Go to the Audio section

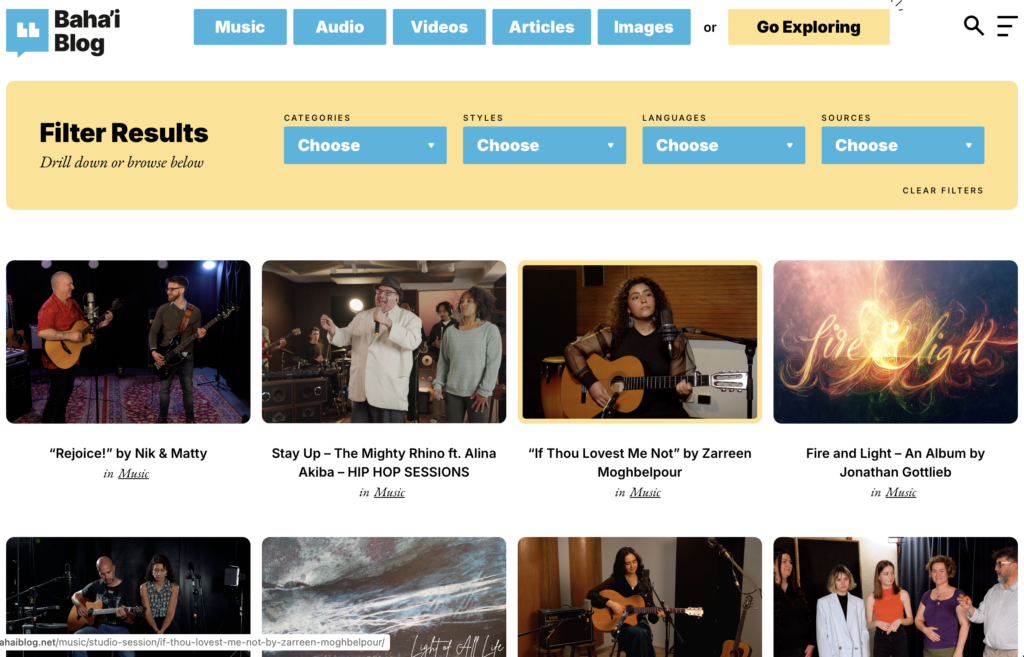click(x=340, y=27)
